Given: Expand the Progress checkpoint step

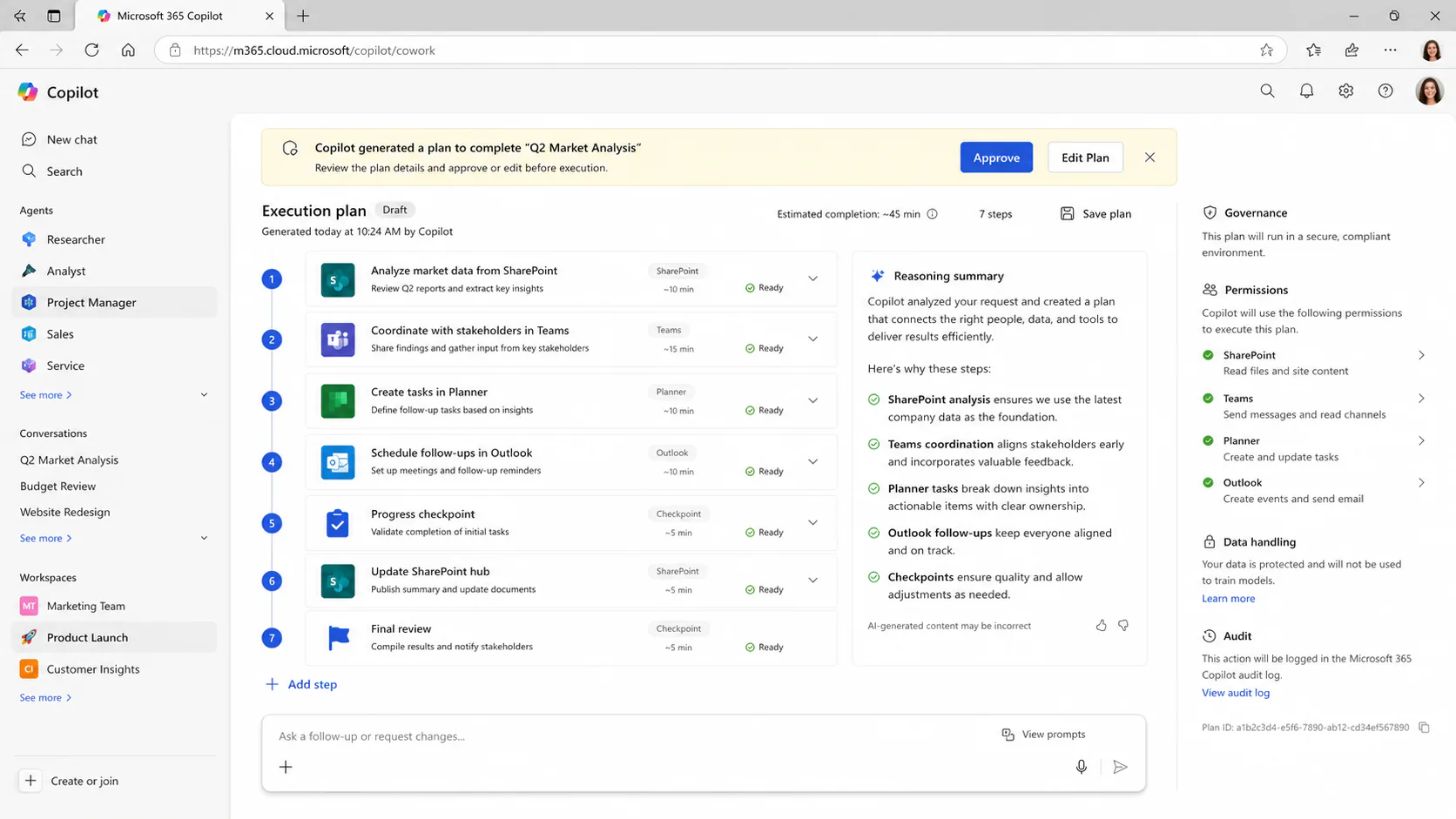Looking at the screenshot, I should tap(812, 522).
